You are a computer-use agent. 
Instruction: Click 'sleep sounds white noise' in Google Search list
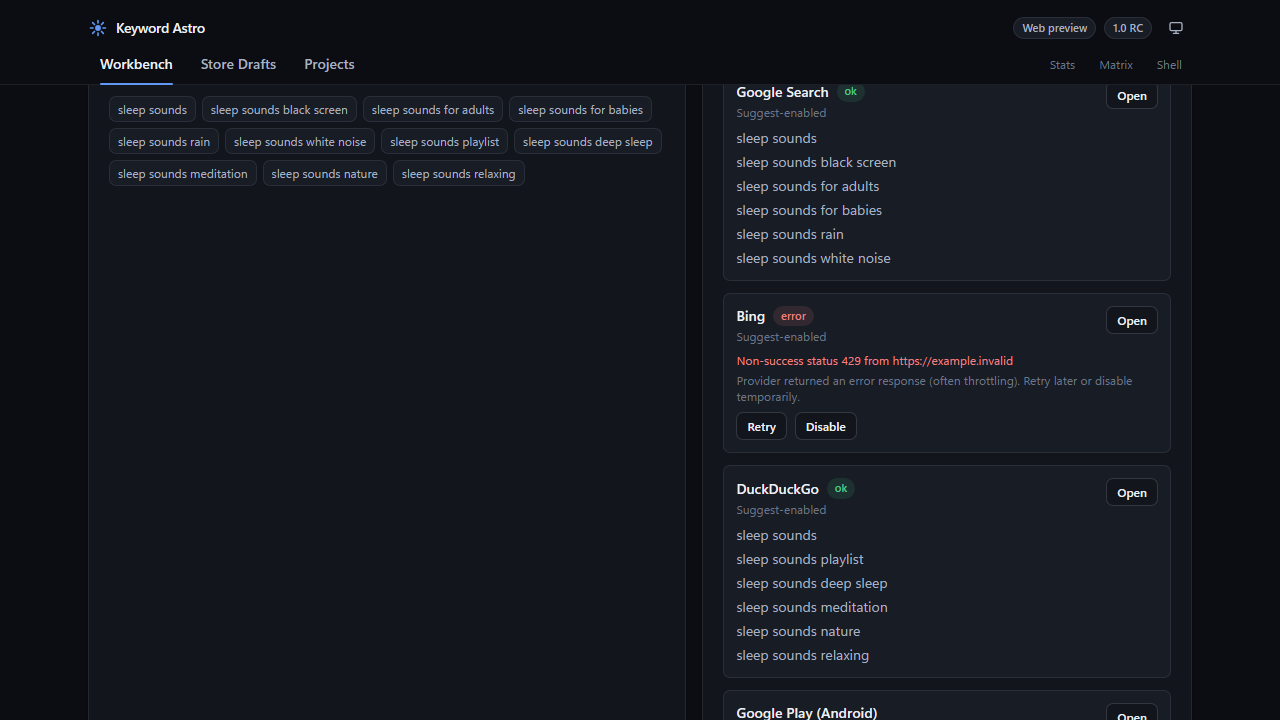click(813, 258)
